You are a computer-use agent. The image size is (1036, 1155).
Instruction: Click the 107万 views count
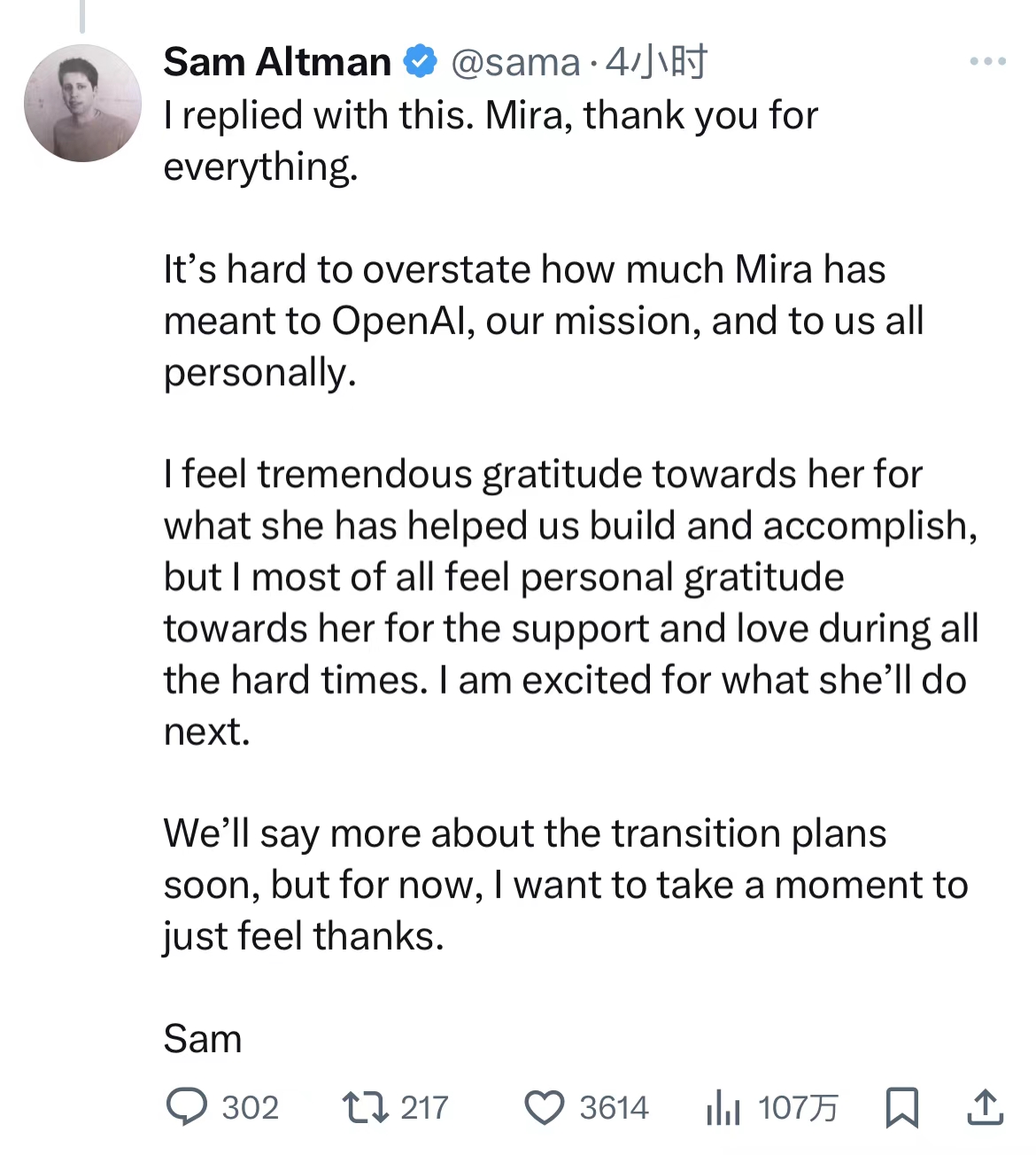tap(798, 1108)
